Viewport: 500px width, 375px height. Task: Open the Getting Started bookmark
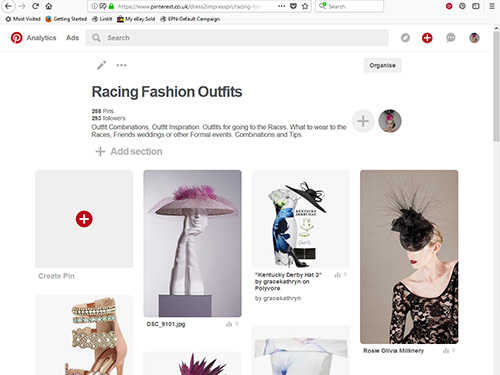pyautogui.click(x=66, y=19)
